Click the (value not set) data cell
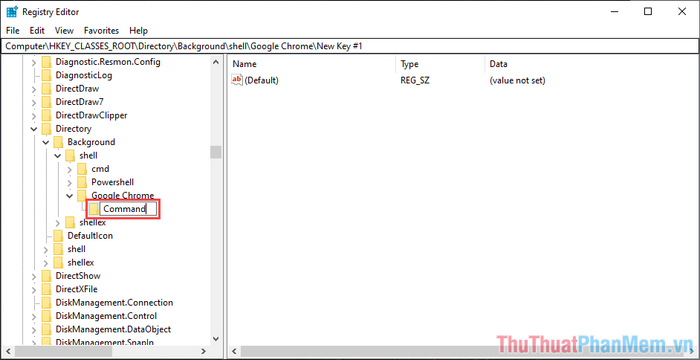This screenshot has width=700, height=360. pos(517,81)
